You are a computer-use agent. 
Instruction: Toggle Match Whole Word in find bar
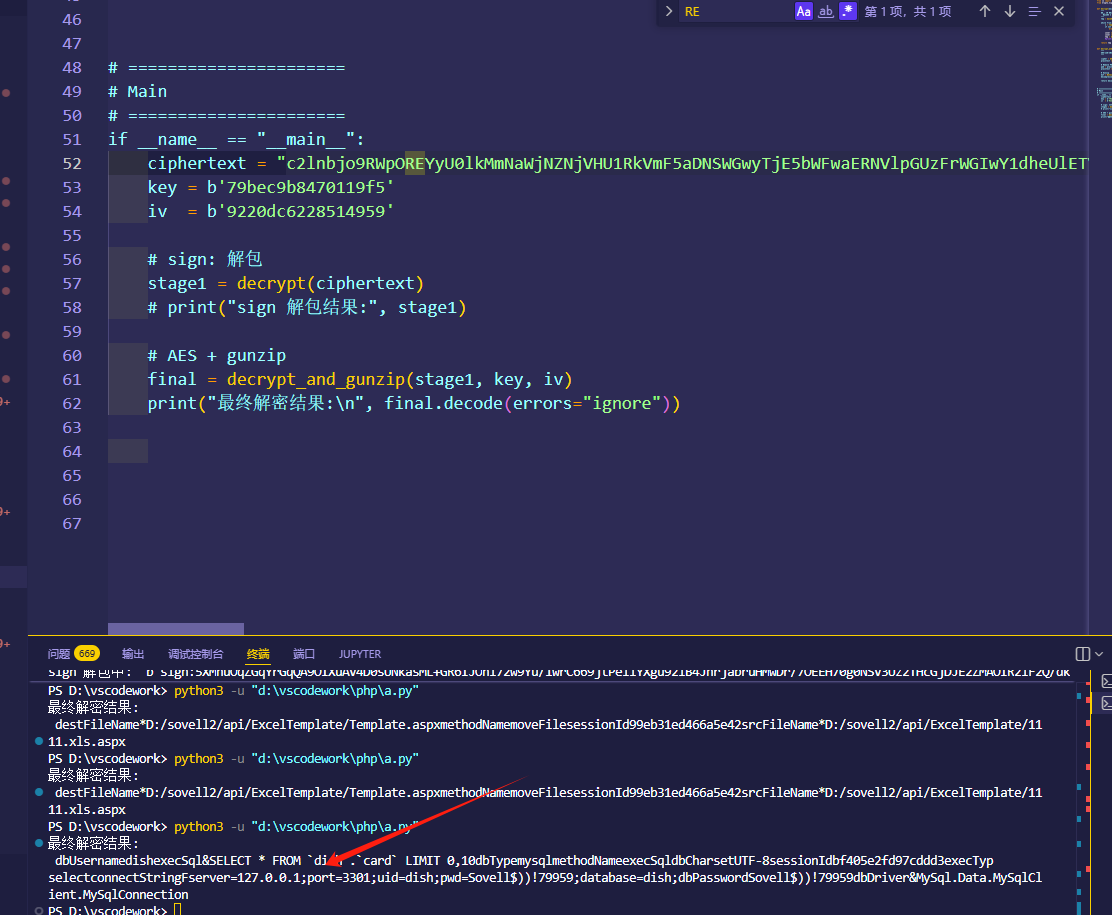(826, 11)
